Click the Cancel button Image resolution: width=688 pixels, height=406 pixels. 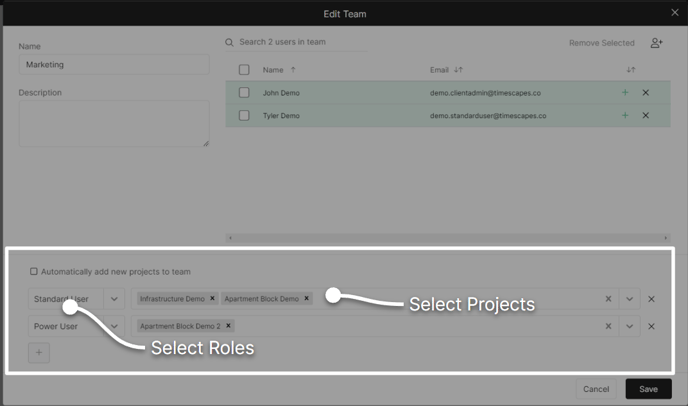596,389
